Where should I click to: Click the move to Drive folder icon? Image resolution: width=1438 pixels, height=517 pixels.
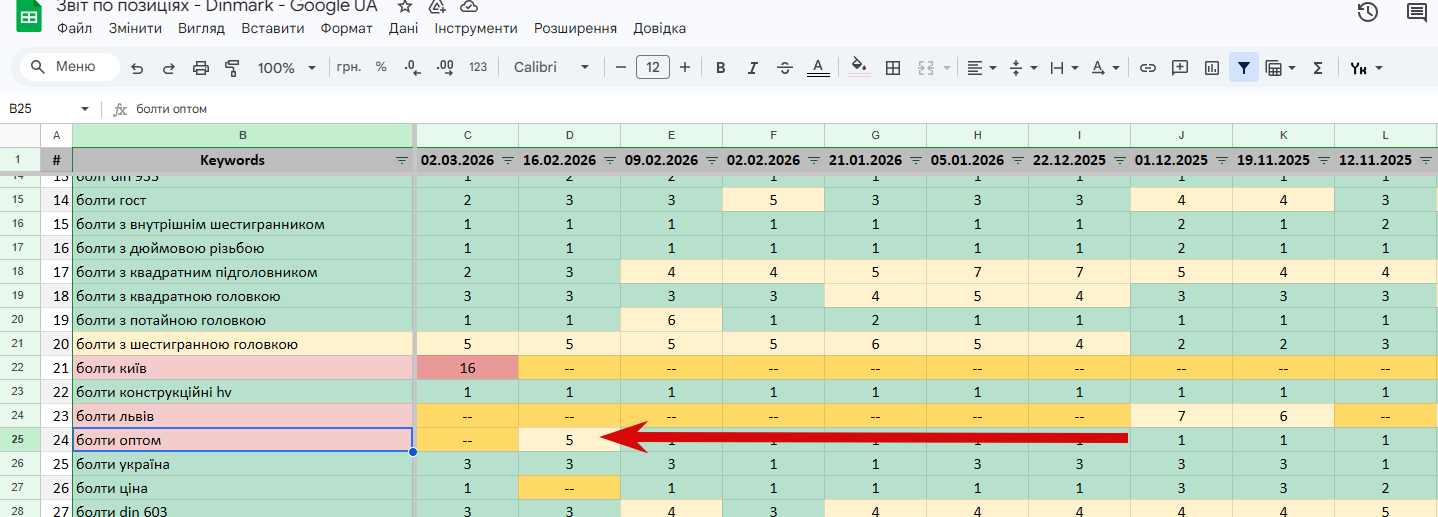437,6
